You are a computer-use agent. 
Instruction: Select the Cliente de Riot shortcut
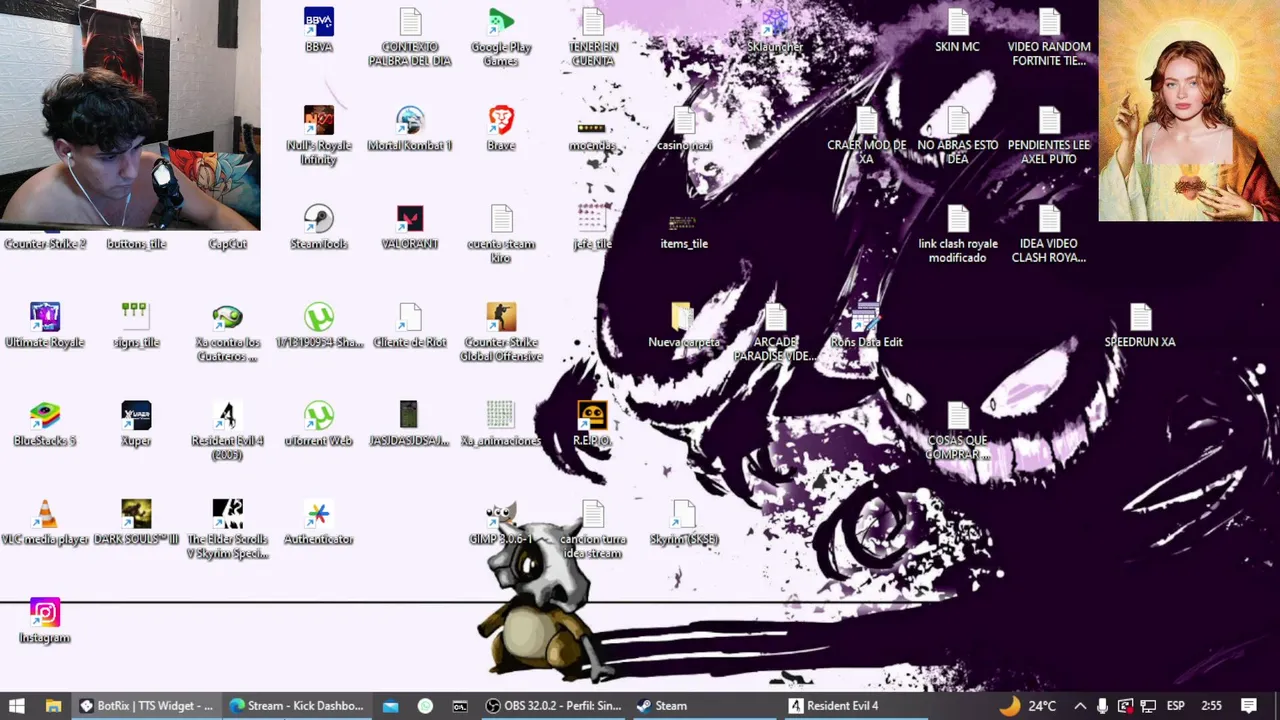(x=410, y=325)
